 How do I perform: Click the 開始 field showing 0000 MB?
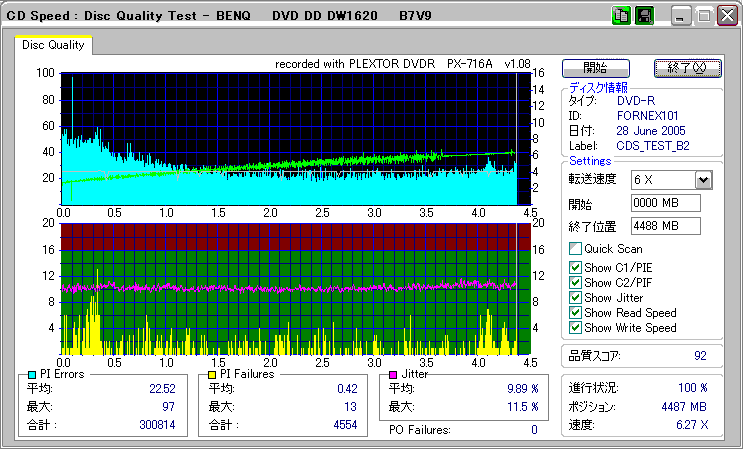click(x=666, y=203)
